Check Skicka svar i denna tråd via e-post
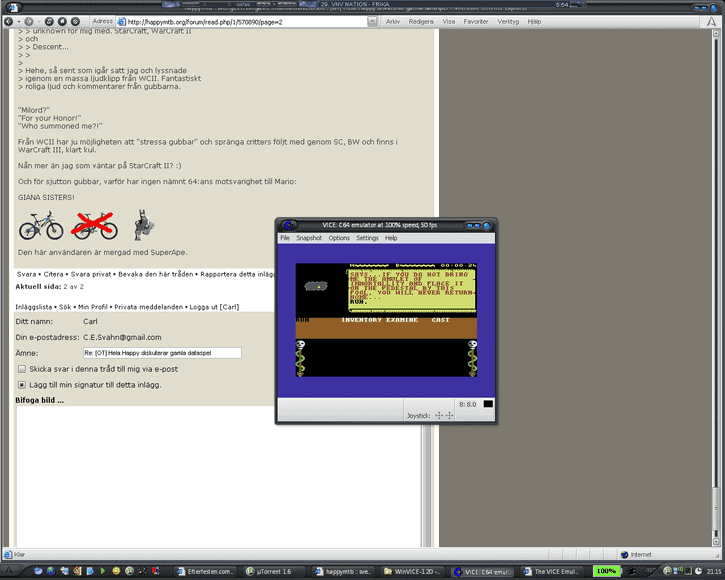 pyautogui.click(x=22, y=369)
